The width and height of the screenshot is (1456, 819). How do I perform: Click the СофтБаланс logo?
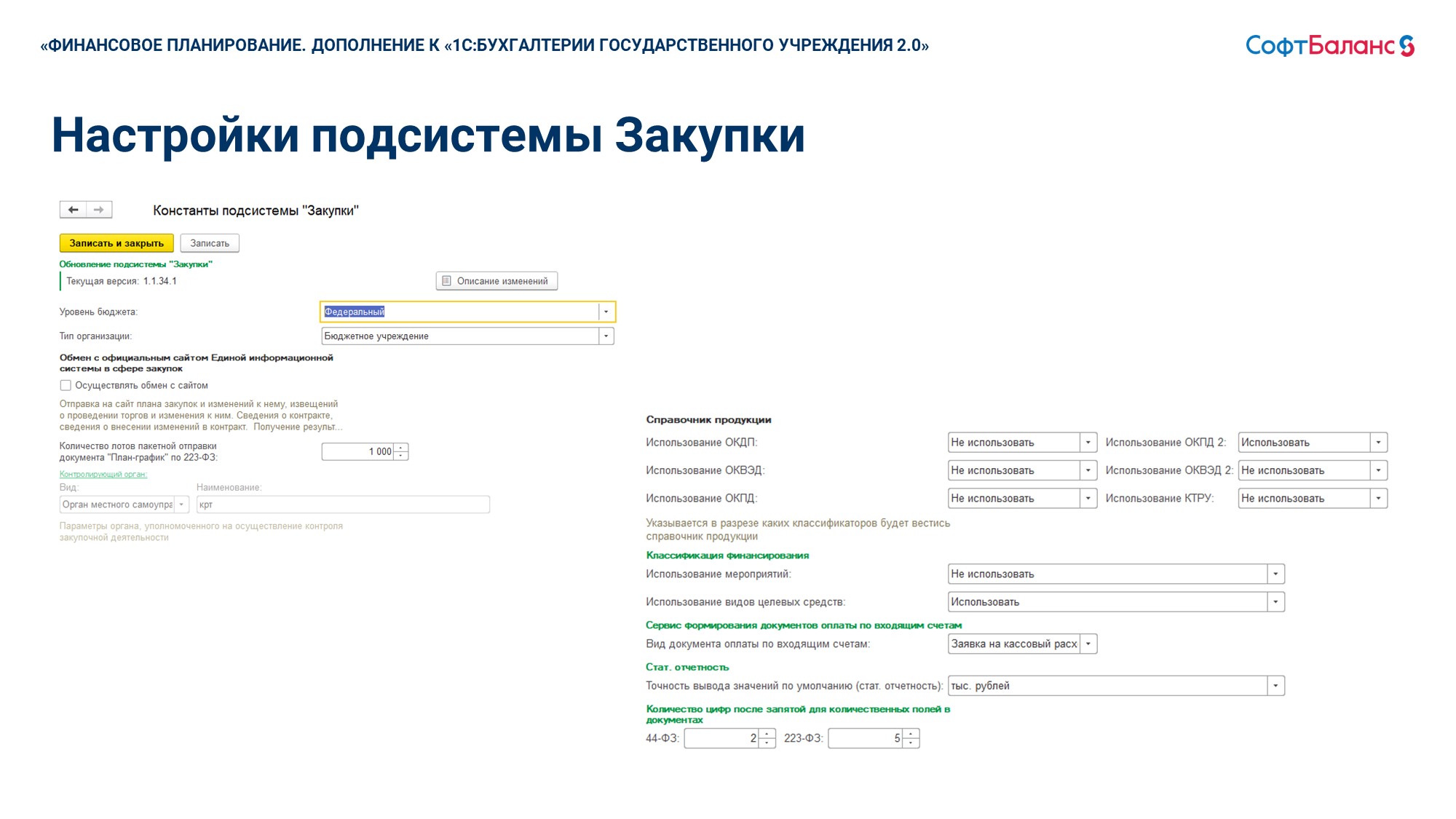tap(1329, 46)
